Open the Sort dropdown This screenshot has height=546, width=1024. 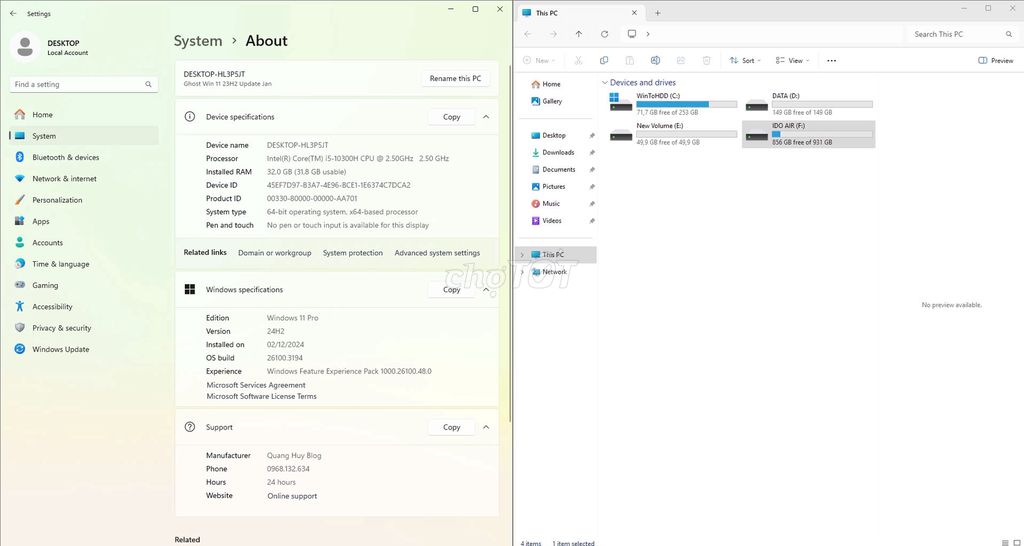tap(745, 60)
